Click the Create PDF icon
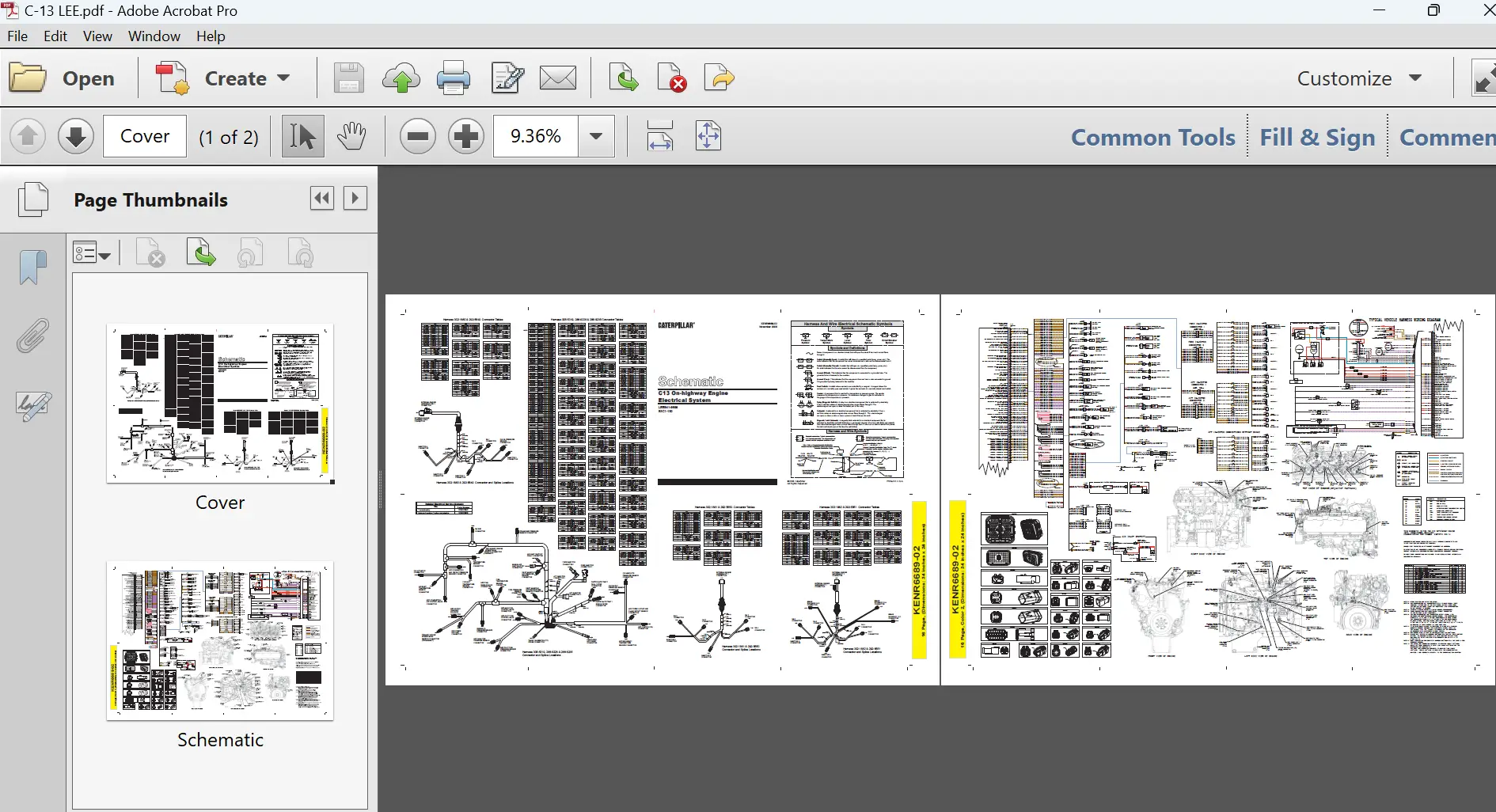 click(x=173, y=78)
